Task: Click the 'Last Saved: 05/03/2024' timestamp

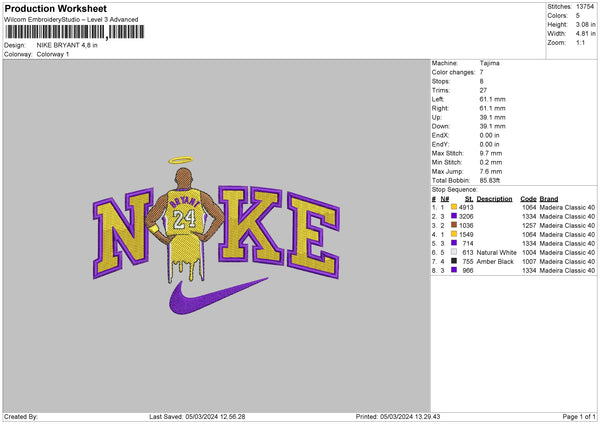Action: pyautogui.click(x=197, y=416)
